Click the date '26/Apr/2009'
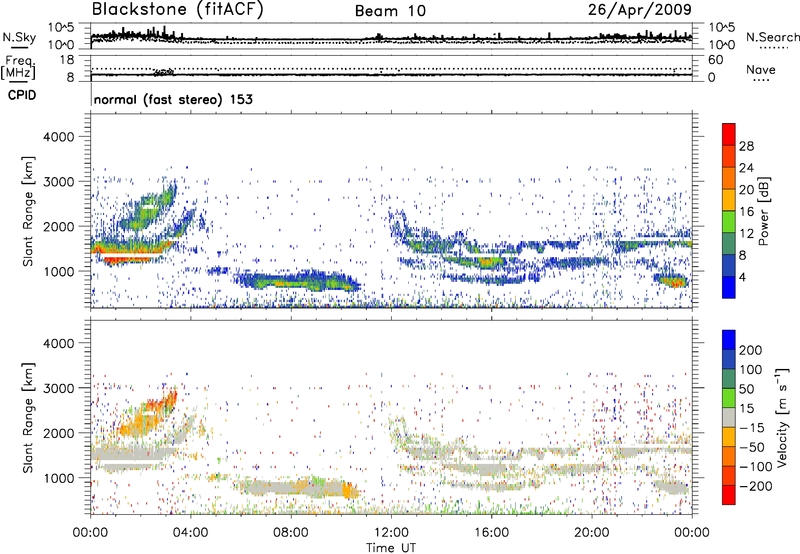 (x=640, y=9)
